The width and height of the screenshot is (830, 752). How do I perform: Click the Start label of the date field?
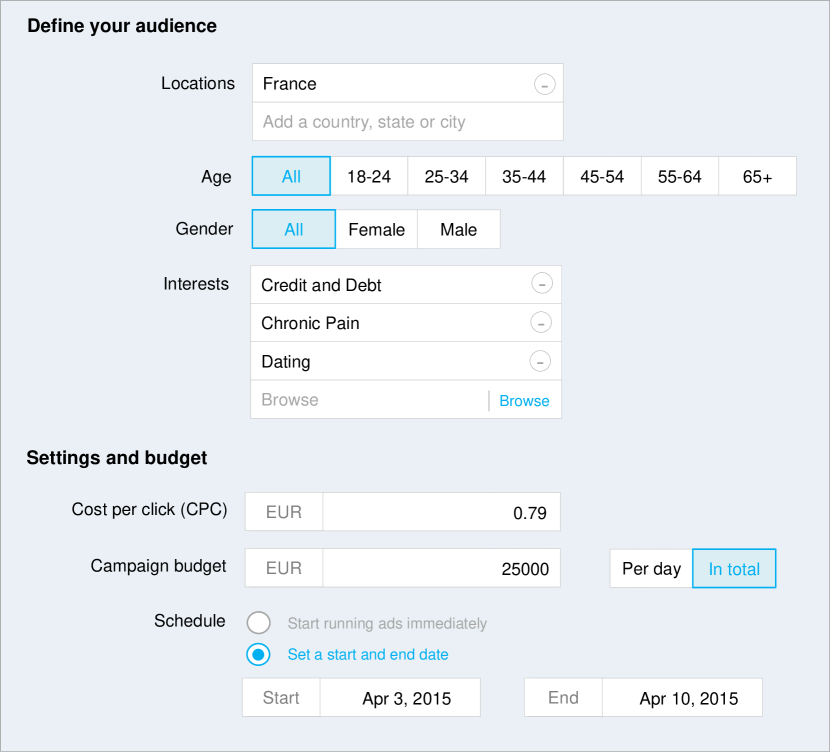(281, 697)
